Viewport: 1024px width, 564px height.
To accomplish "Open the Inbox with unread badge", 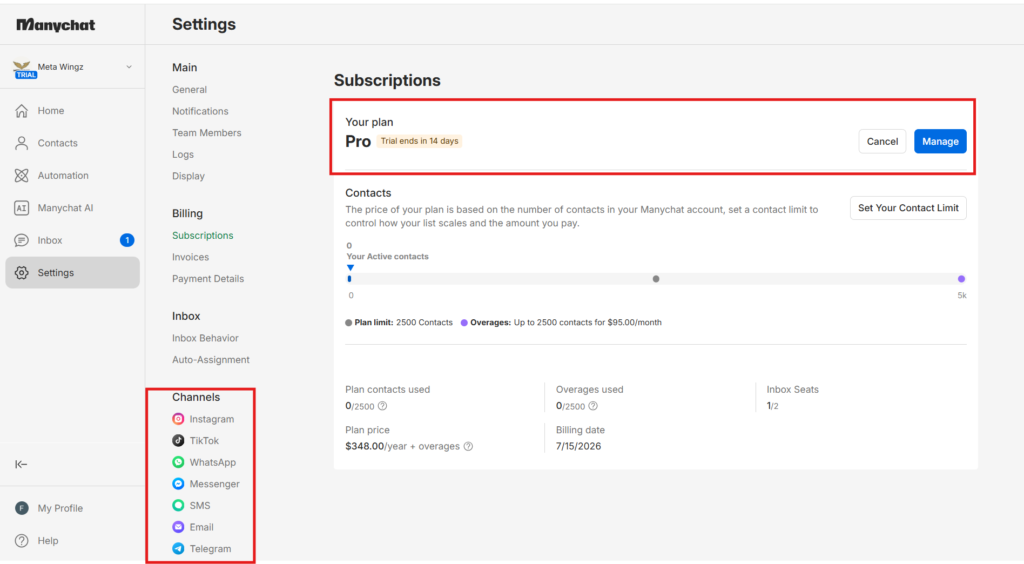I will pos(72,240).
